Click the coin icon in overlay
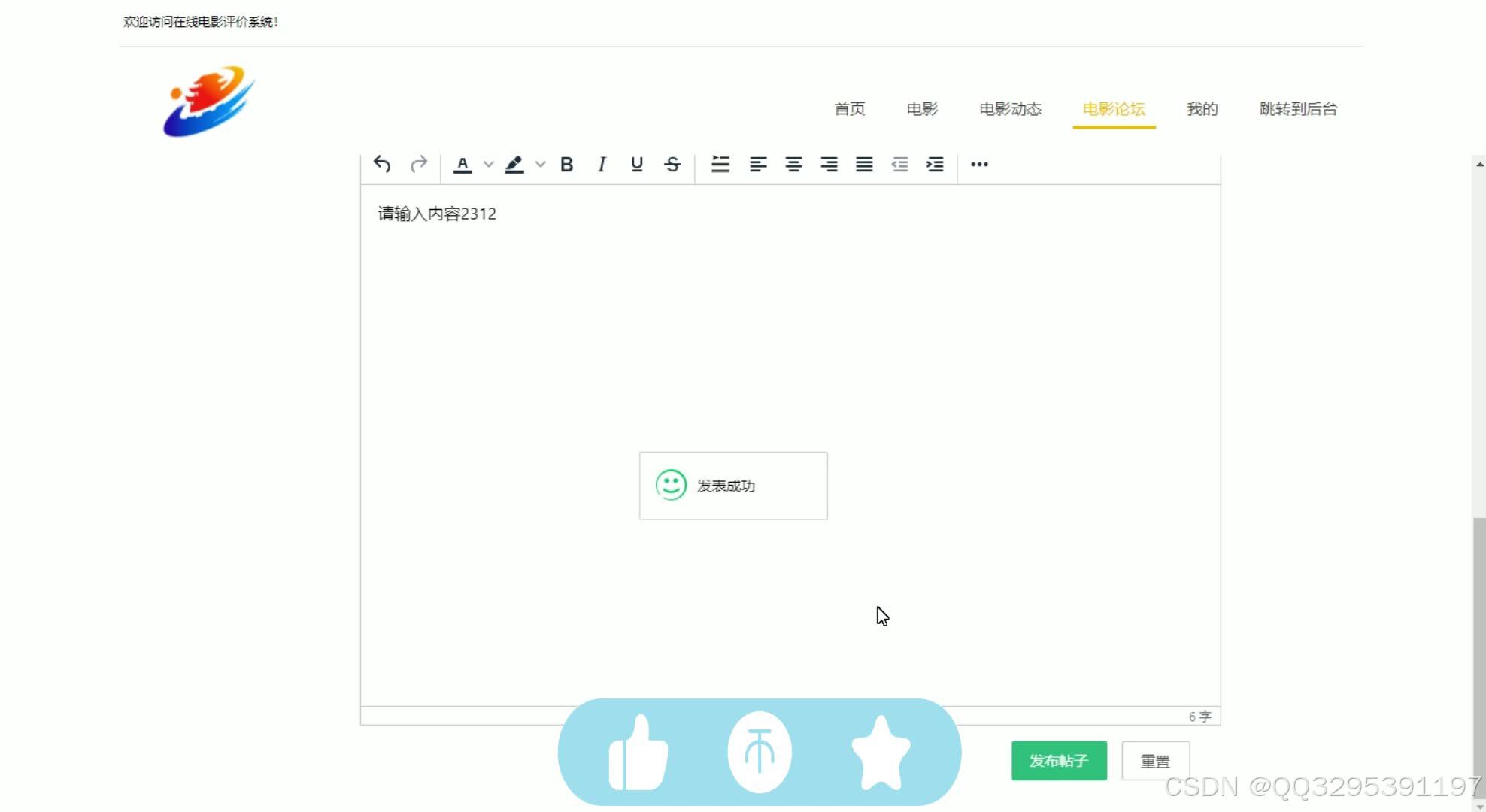Image resolution: width=1486 pixels, height=812 pixels. pos(760,752)
